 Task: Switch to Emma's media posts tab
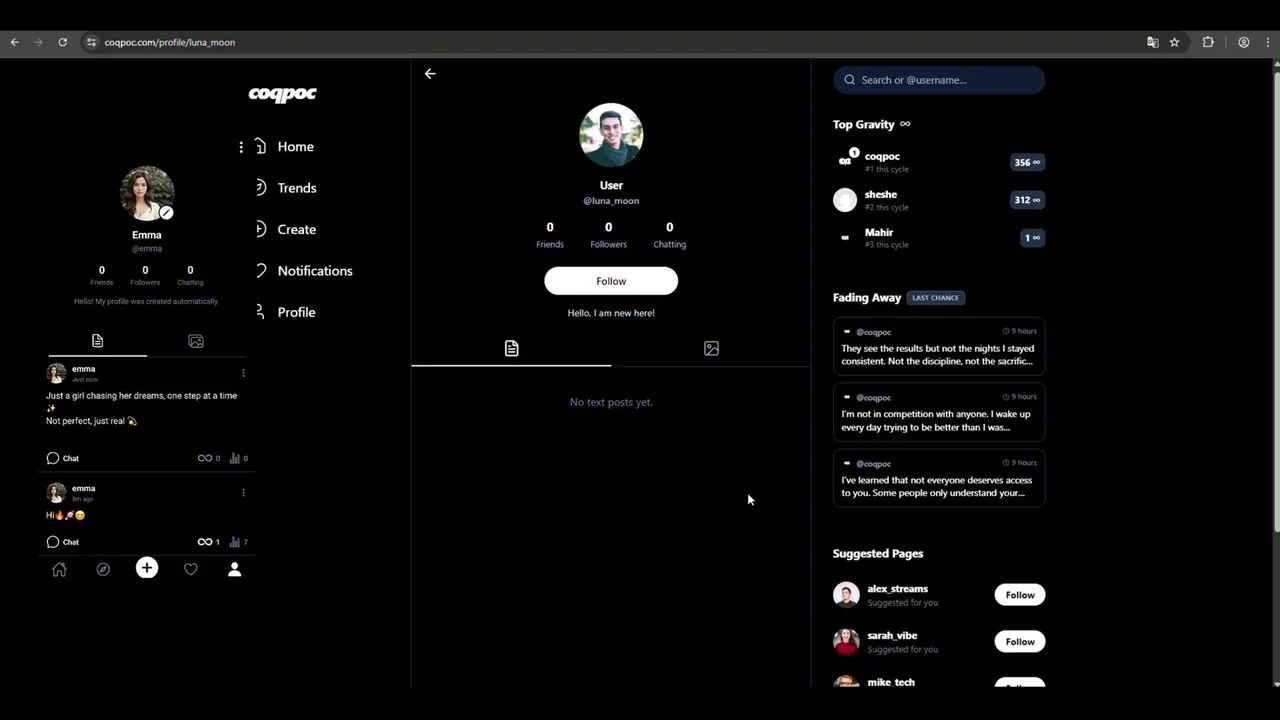[x=196, y=341]
